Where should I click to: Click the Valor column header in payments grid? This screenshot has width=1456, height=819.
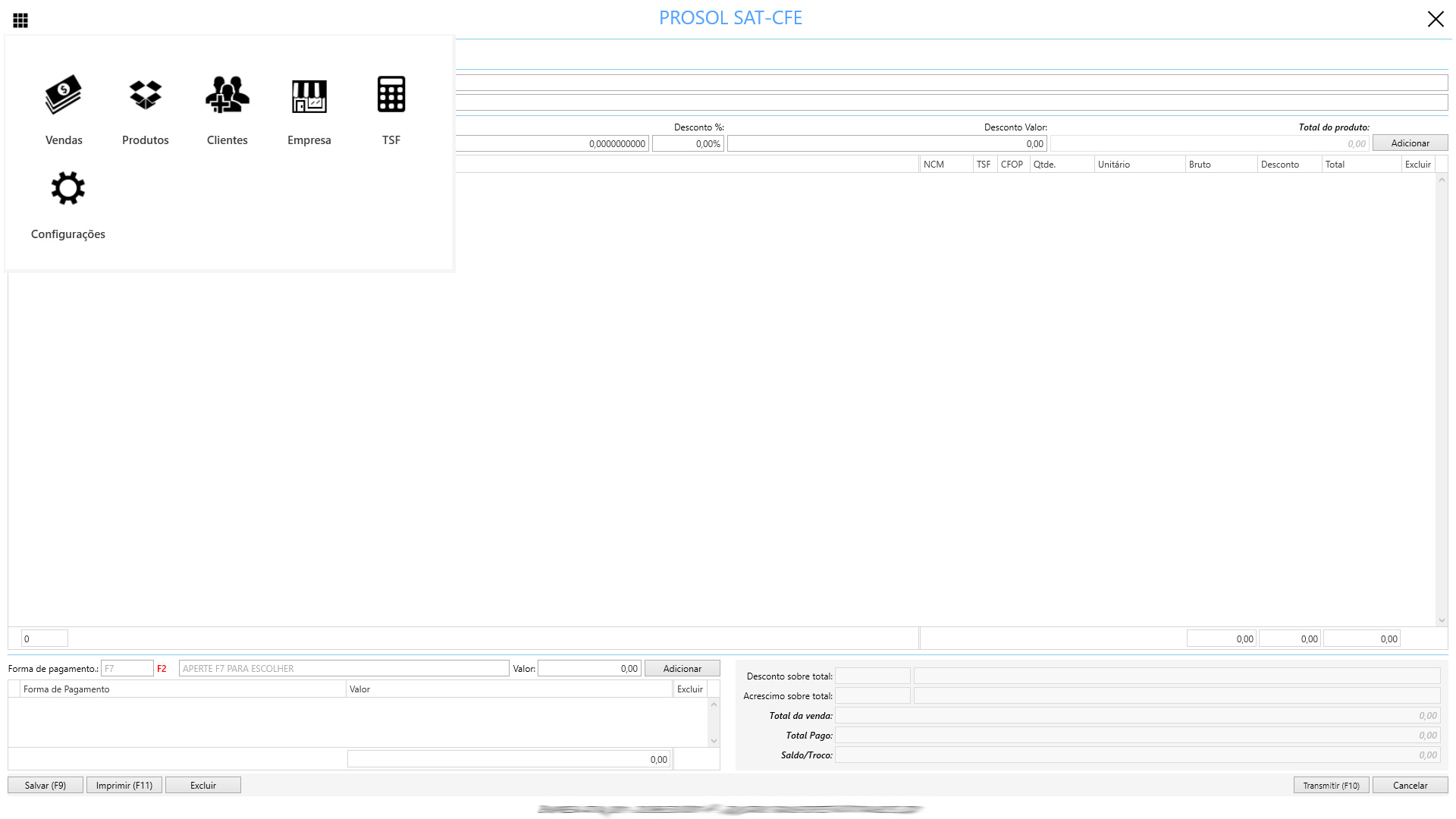click(509, 689)
